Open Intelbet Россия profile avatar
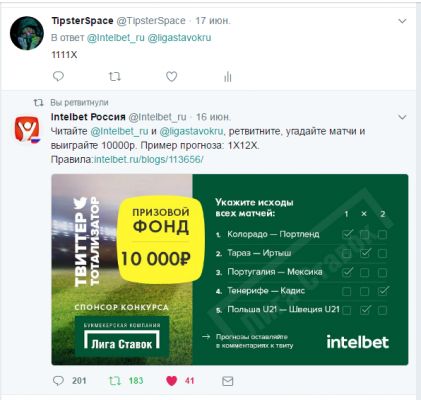This screenshot has height=400, width=421. (x=27, y=129)
